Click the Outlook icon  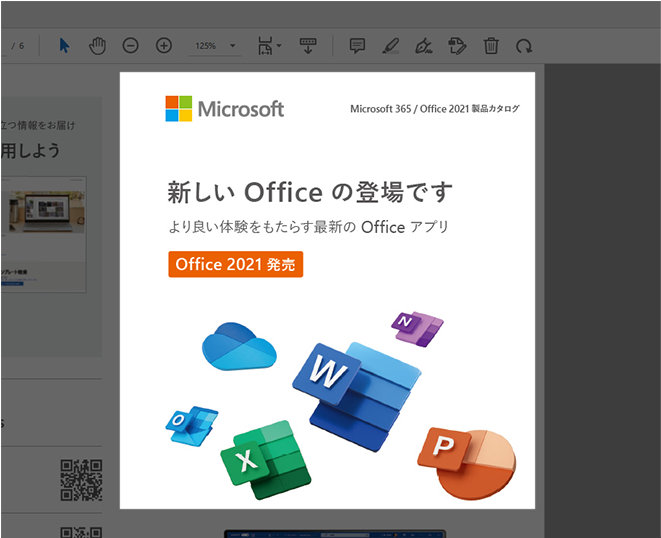pyautogui.click(x=192, y=426)
